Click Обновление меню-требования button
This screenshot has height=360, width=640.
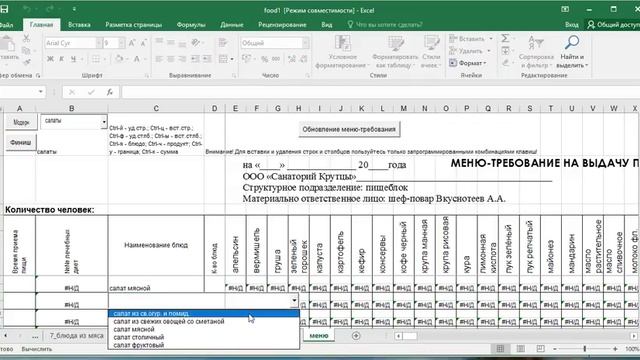(349, 129)
